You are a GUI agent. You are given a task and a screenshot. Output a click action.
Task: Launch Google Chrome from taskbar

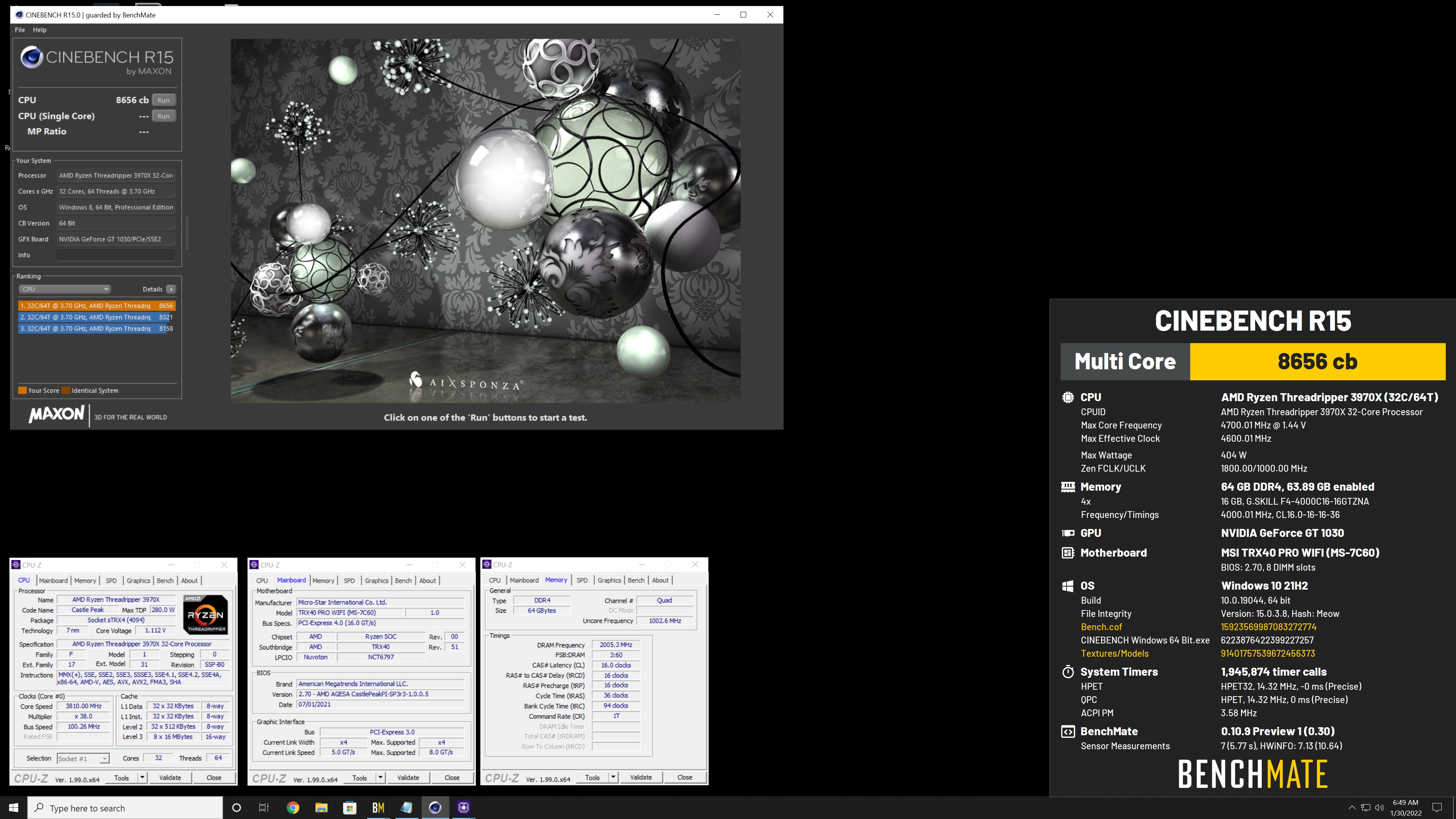pos(293,808)
